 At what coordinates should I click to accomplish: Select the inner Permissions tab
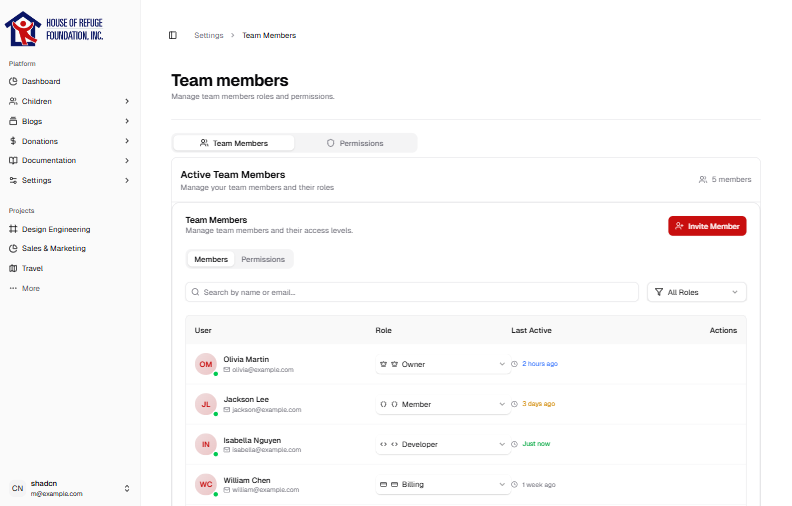tap(263, 259)
